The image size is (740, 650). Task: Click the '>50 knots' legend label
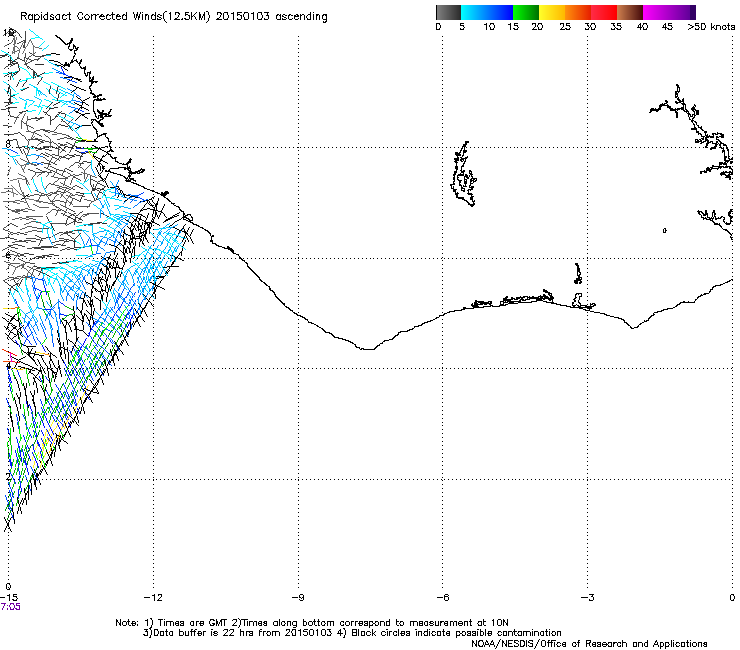[x=711, y=27]
